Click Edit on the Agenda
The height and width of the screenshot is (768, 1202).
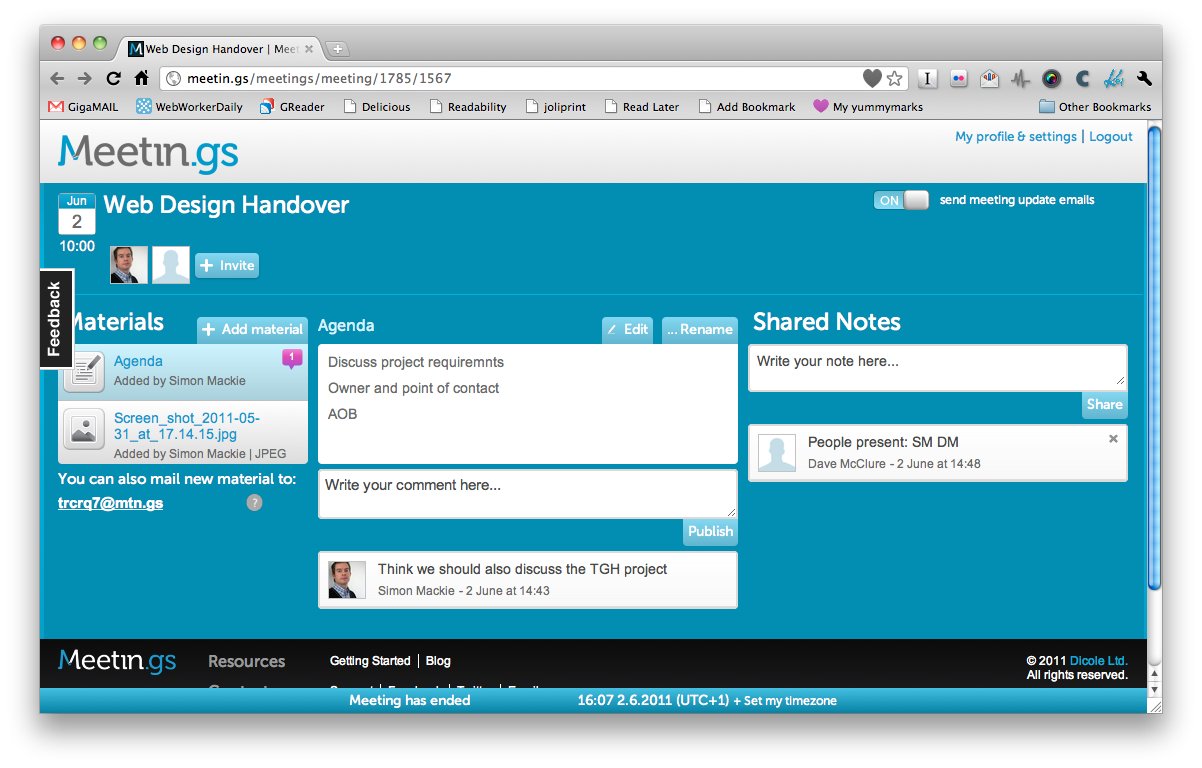tap(627, 329)
